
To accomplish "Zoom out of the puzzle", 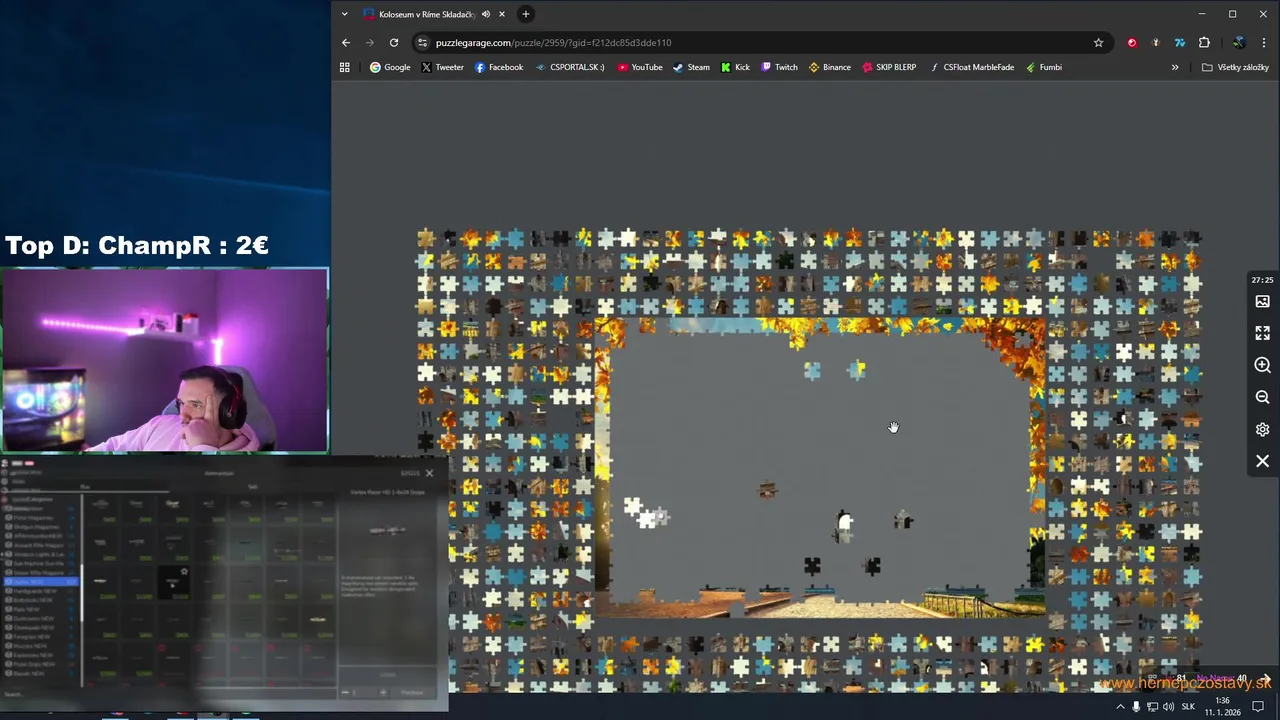I will (x=1262, y=397).
